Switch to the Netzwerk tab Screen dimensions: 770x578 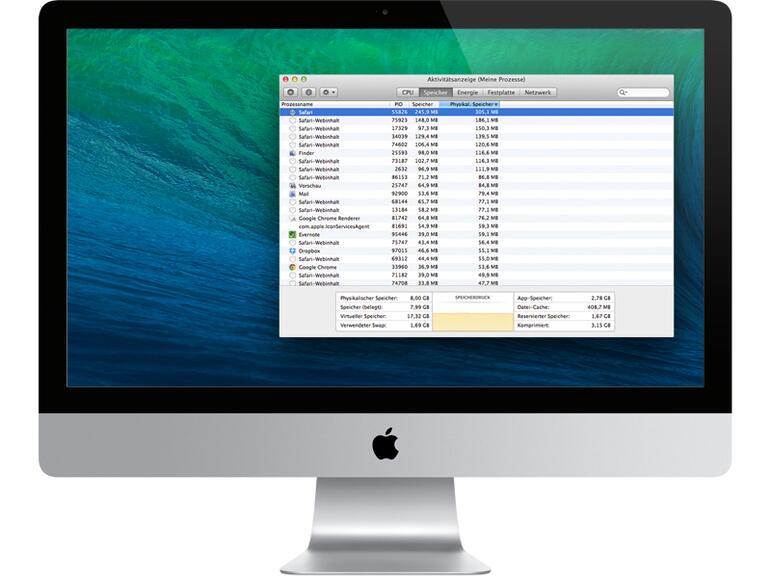tap(538, 92)
